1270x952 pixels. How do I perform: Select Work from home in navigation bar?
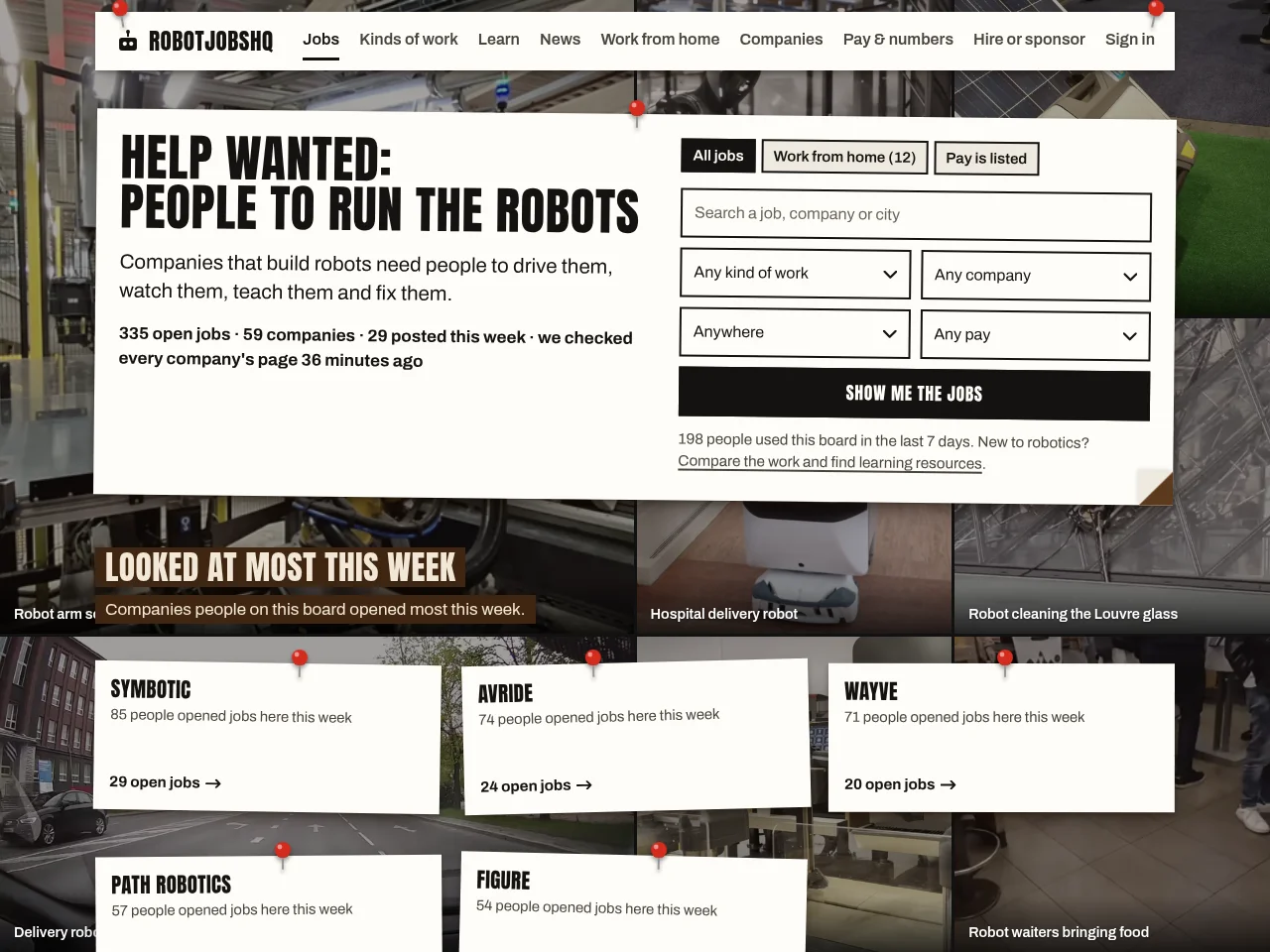[660, 39]
